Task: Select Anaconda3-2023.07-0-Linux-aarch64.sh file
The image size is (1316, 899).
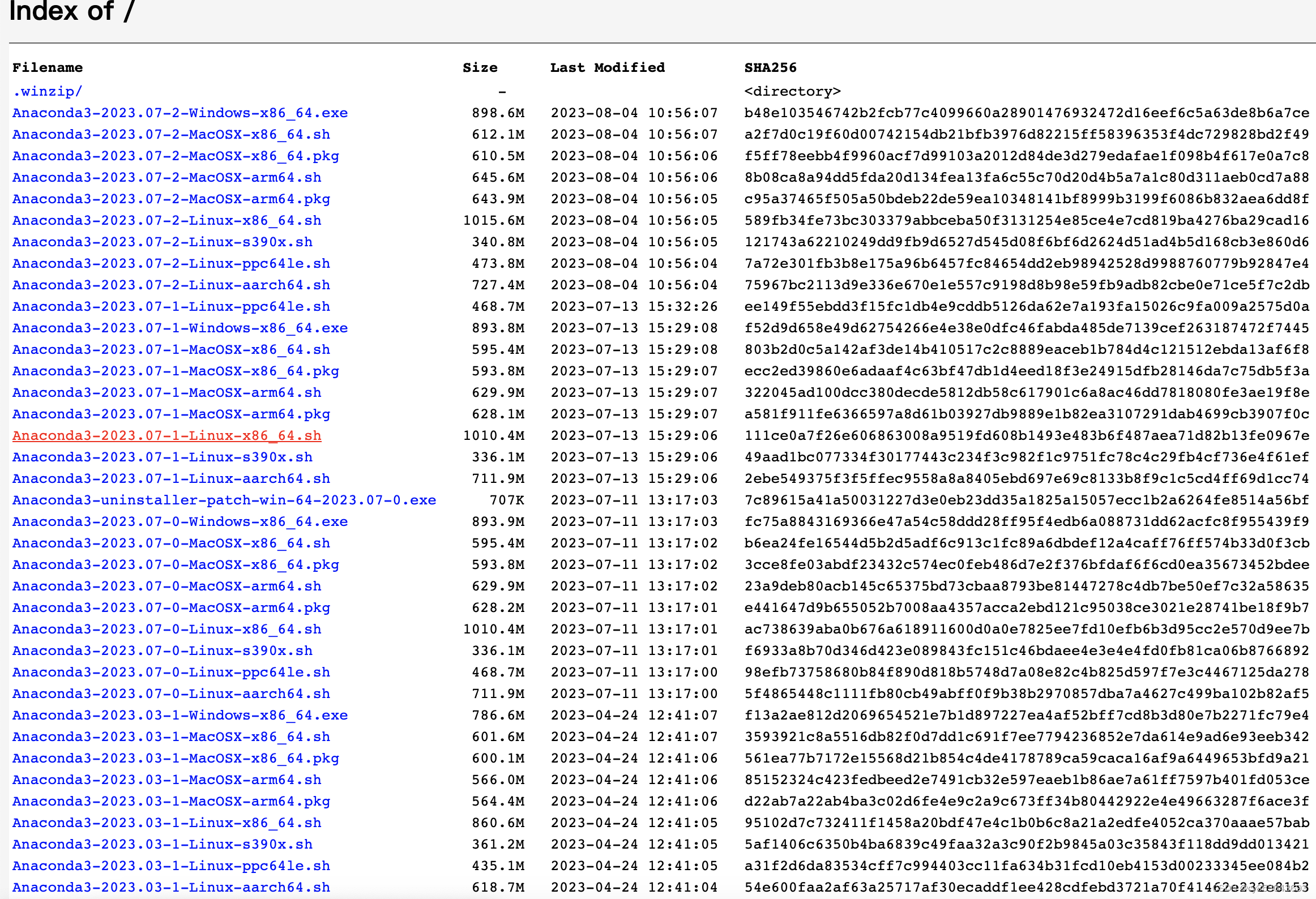Action: [171, 693]
